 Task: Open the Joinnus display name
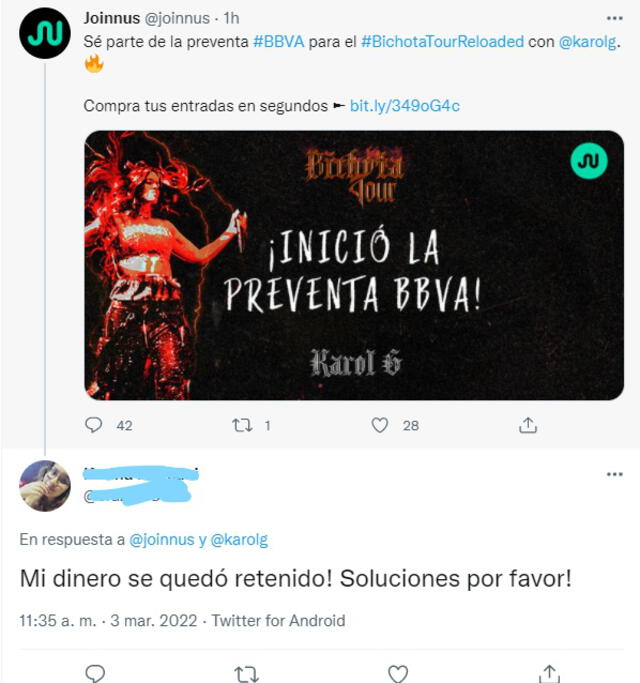tap(112, 18)
